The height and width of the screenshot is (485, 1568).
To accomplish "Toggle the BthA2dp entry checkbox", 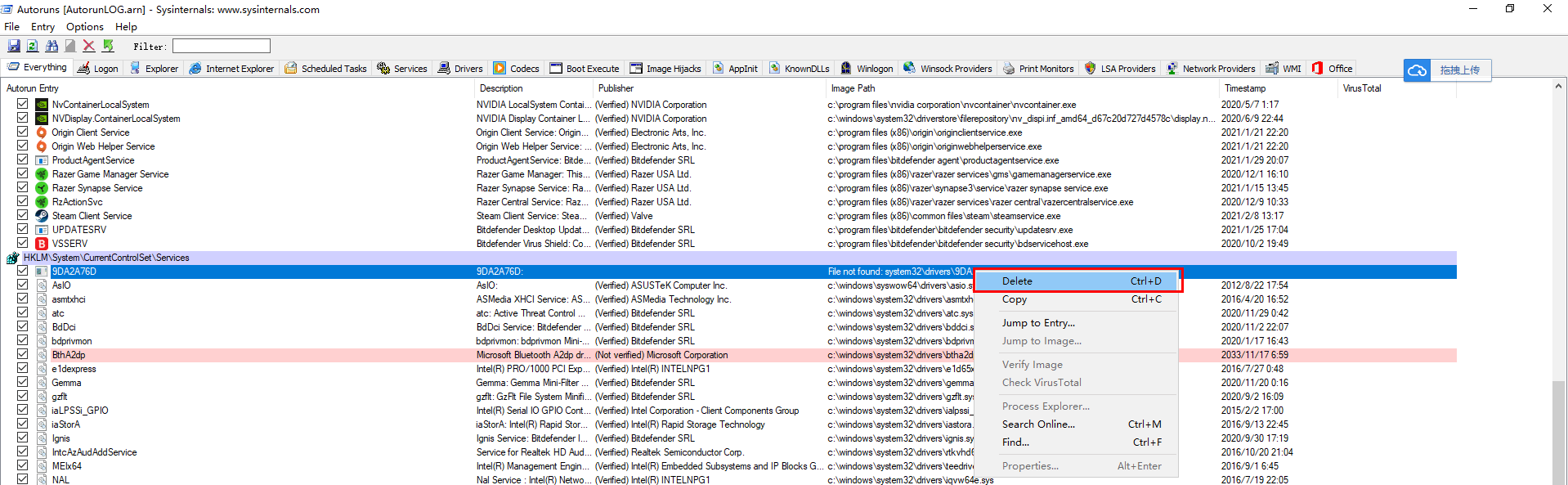I will [x=22, y=354].
